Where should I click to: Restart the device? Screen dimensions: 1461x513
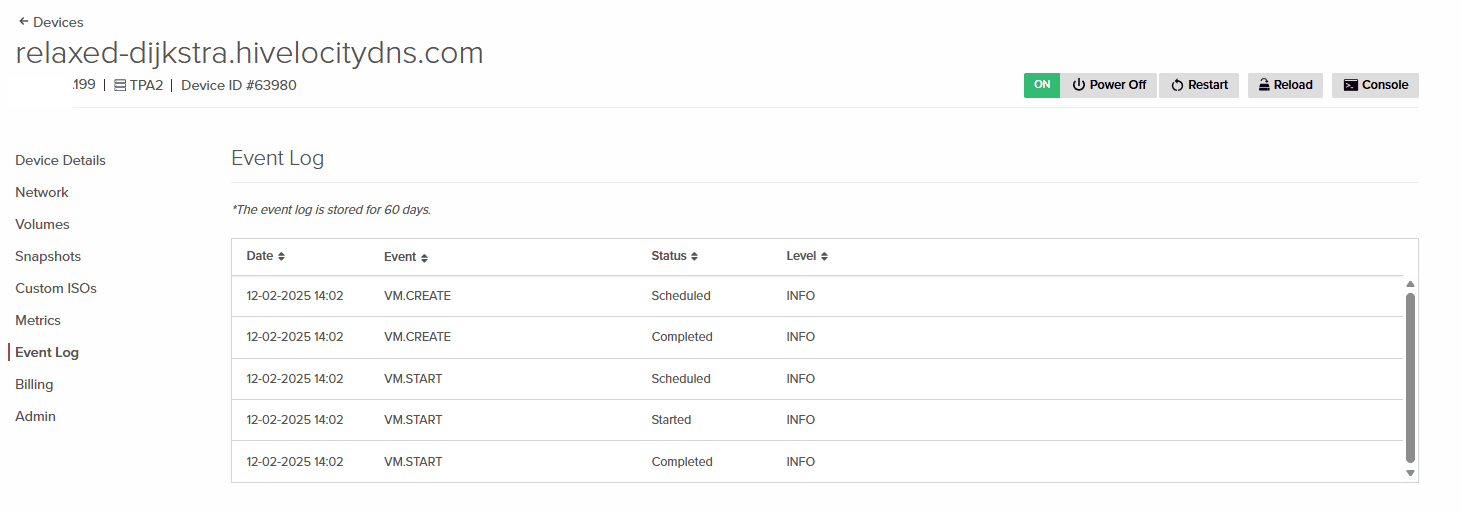pos(1199,85)
